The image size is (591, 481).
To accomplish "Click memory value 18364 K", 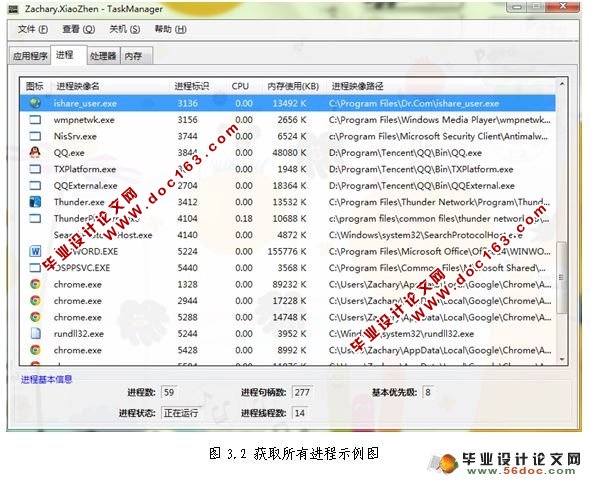I will [289, 185].
